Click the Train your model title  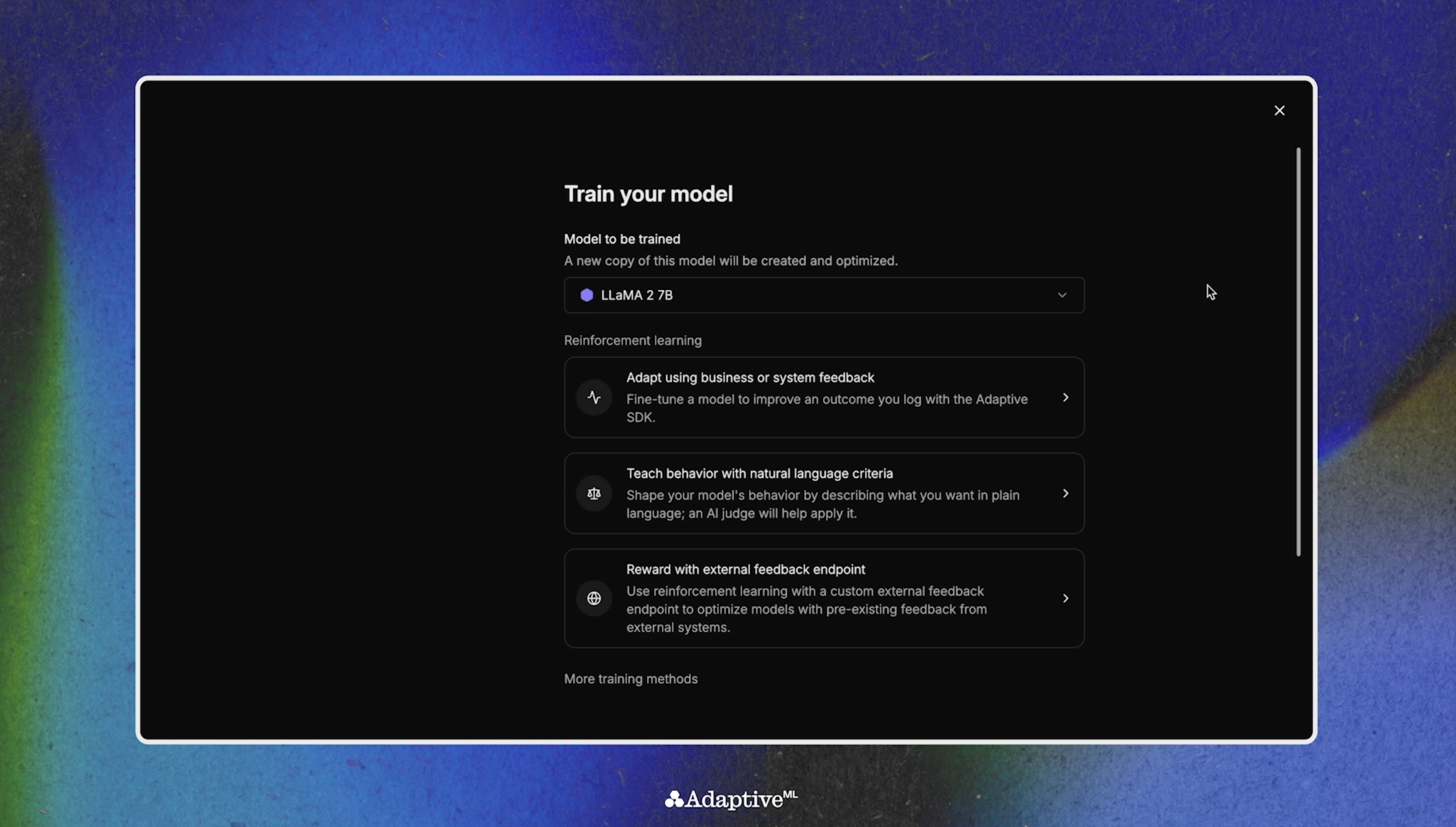click(648, 194)
